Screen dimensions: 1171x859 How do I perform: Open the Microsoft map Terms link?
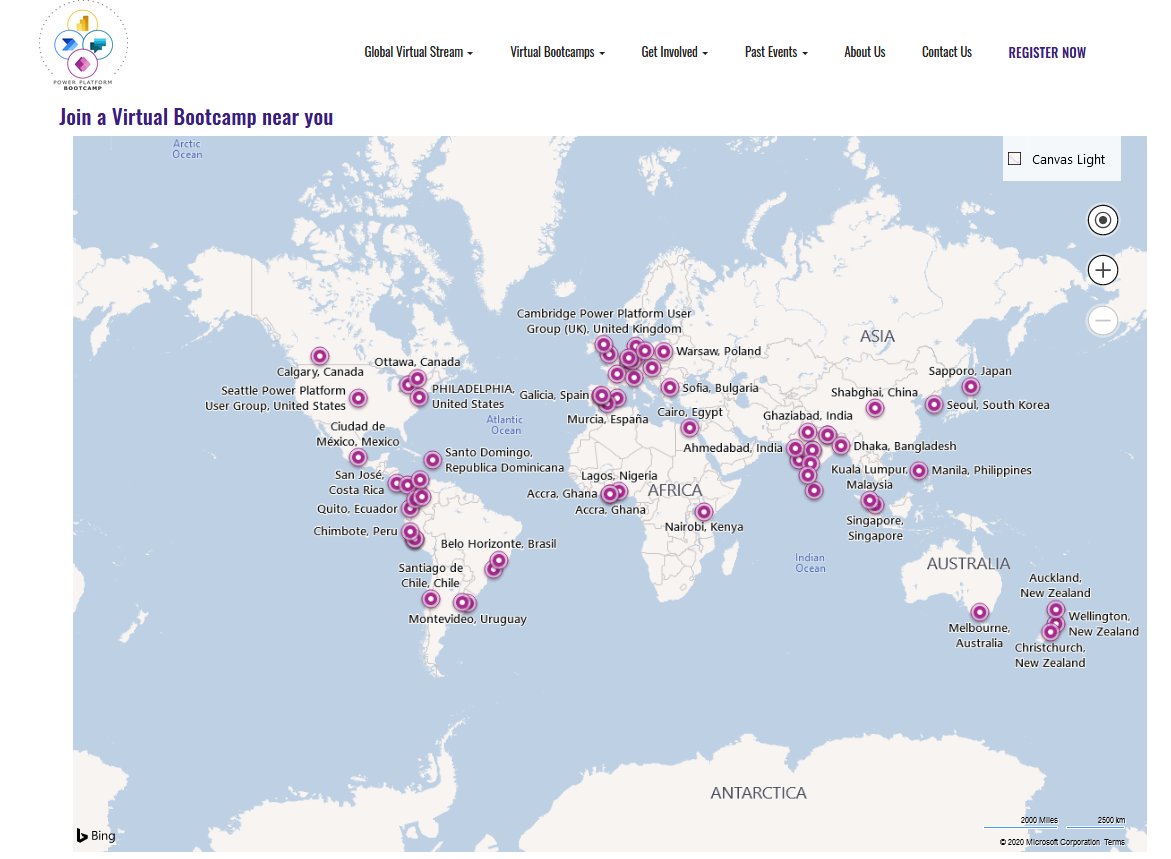[x=1114, y=841]
